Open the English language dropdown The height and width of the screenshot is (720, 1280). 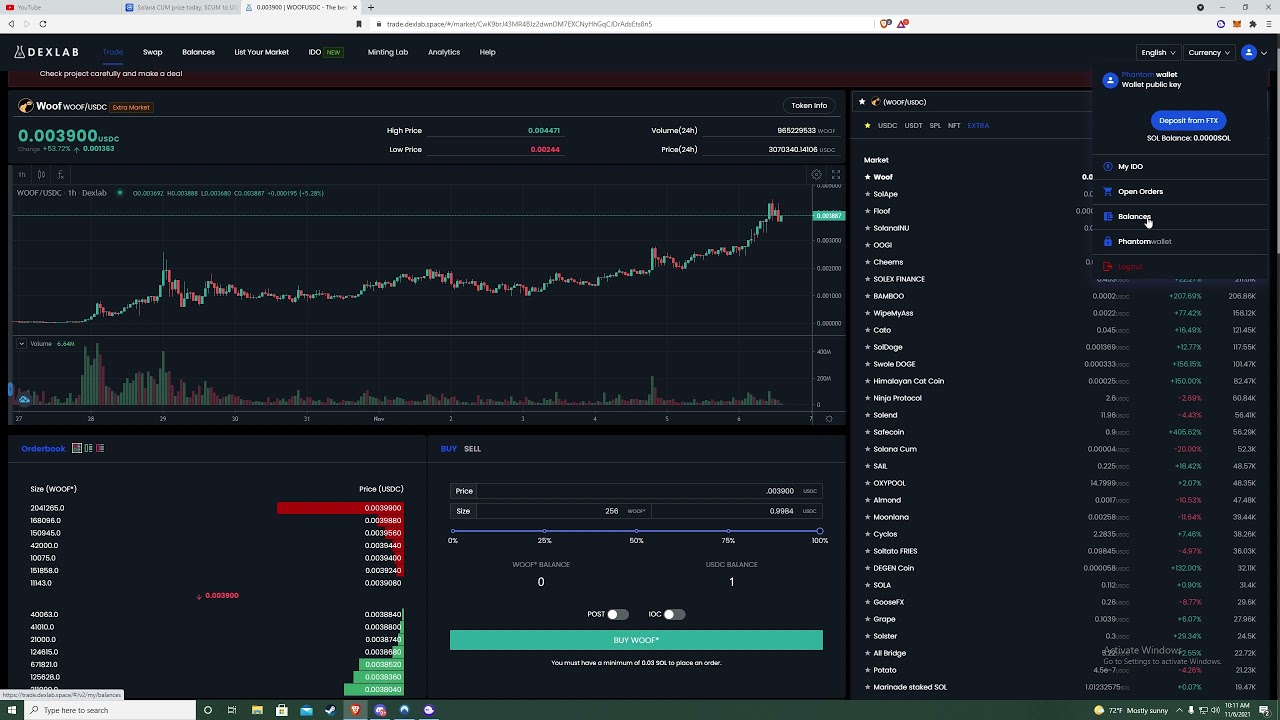pos(1158,52)
